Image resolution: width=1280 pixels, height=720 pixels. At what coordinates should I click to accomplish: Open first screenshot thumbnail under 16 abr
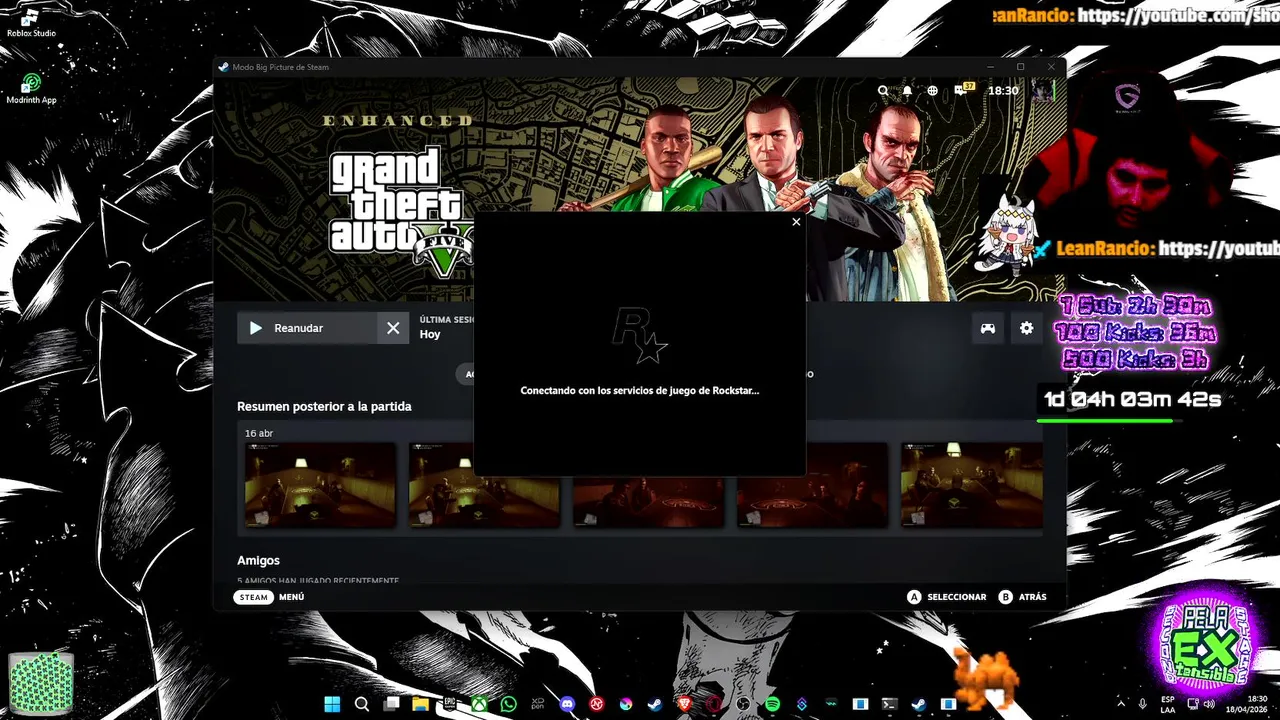320,485
